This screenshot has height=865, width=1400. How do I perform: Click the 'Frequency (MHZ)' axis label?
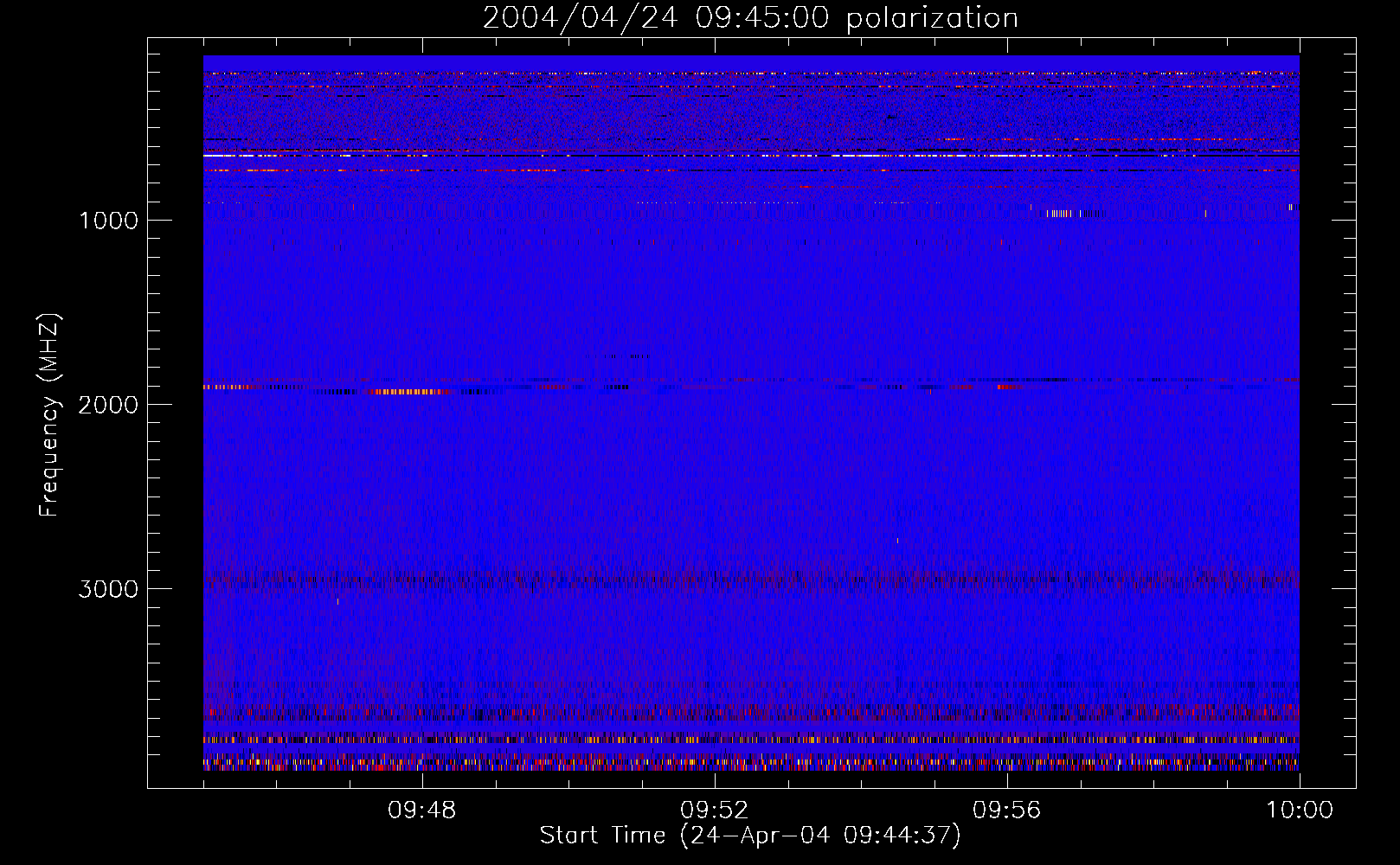tap(50, 415)
